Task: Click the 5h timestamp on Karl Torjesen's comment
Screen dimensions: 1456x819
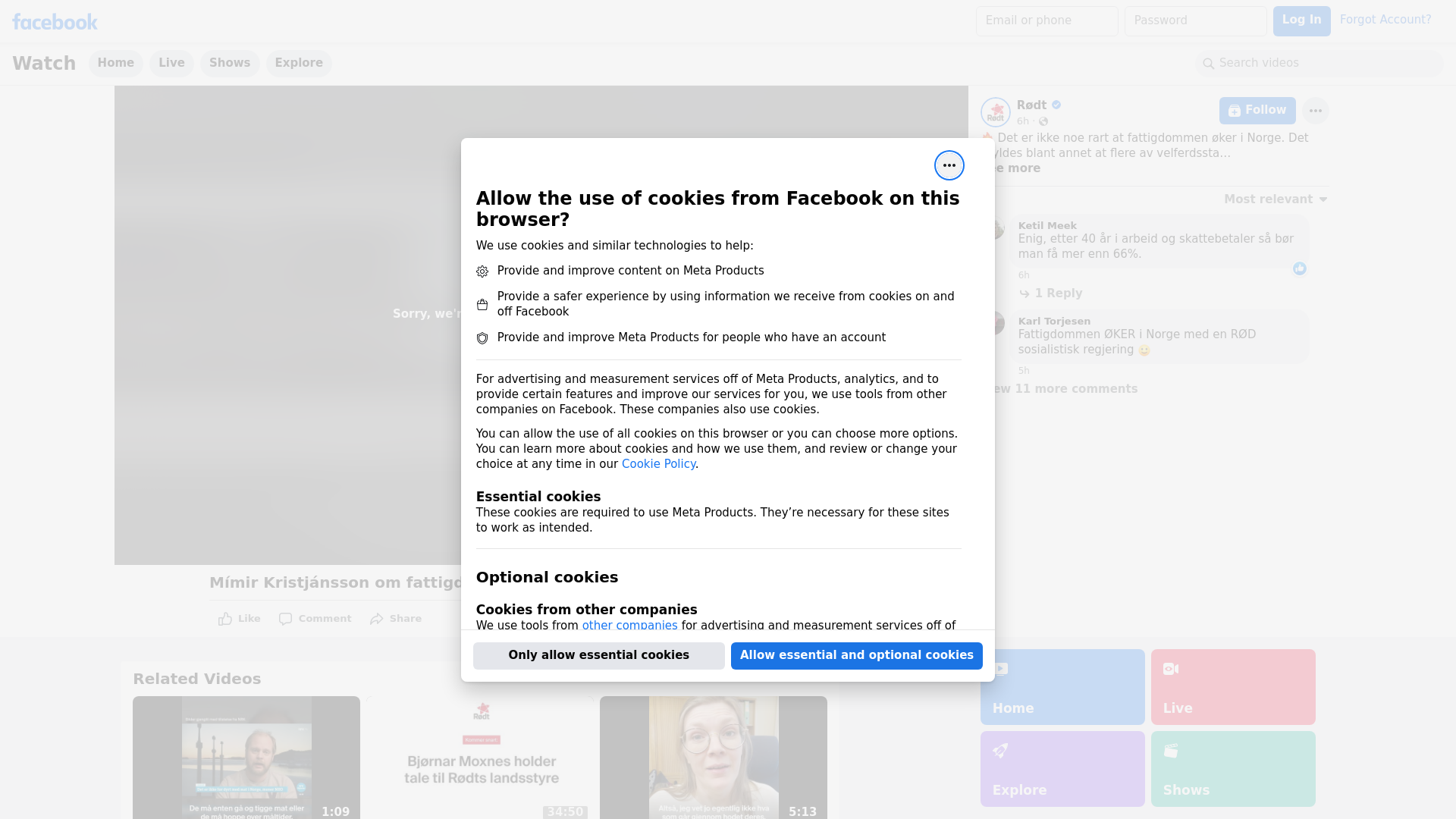Action: coord(1024,371)
